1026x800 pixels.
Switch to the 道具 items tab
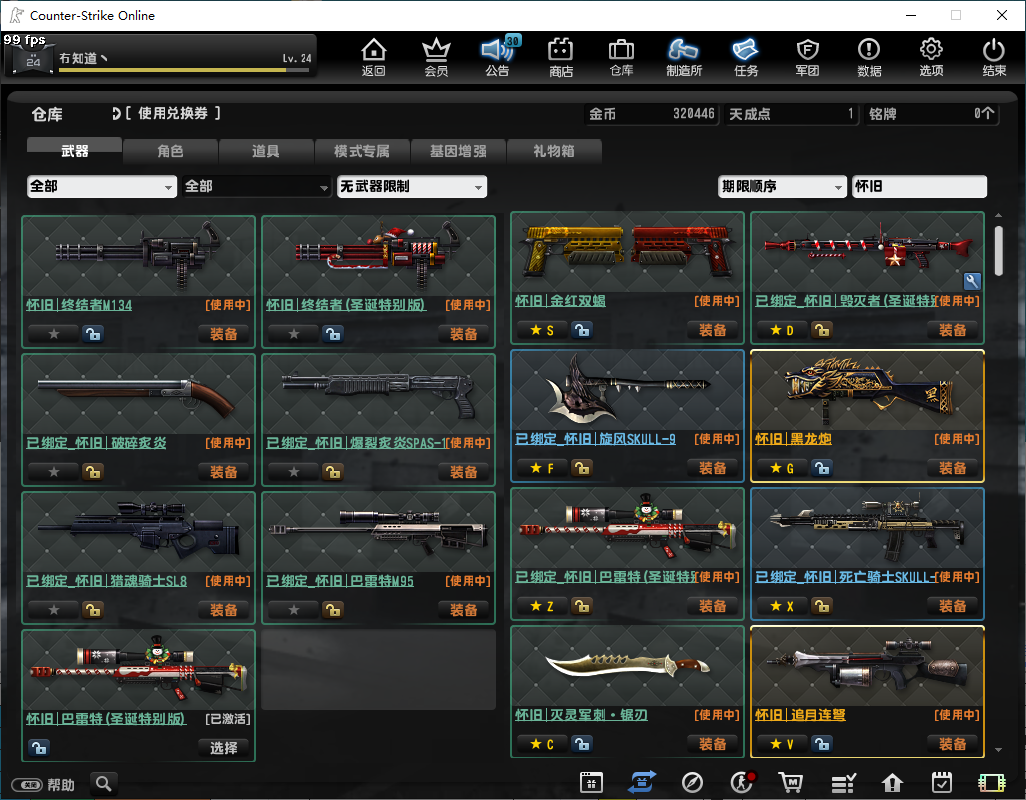tap(266, 151)
